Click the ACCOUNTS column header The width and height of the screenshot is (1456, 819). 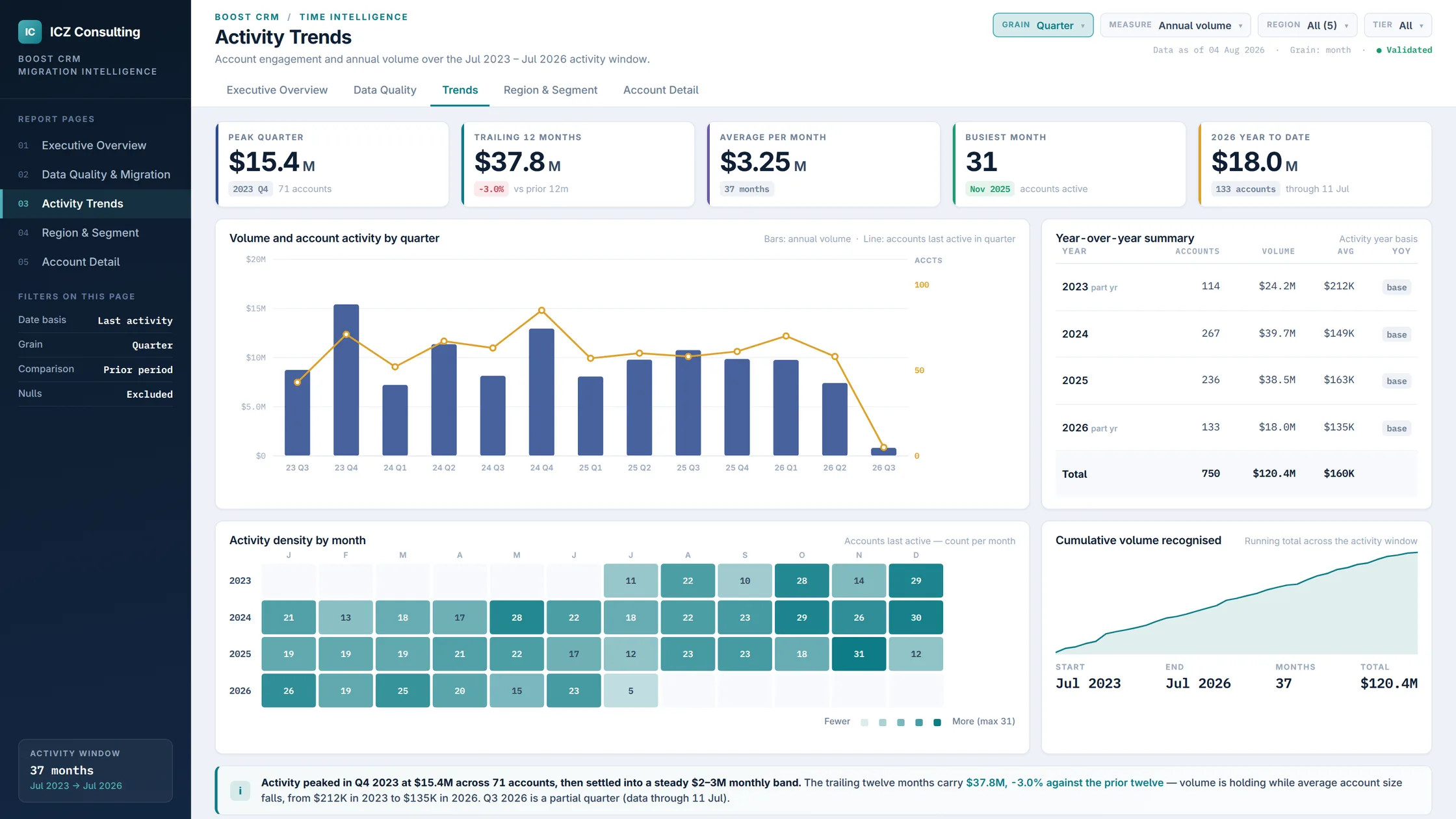(1197, 252)
